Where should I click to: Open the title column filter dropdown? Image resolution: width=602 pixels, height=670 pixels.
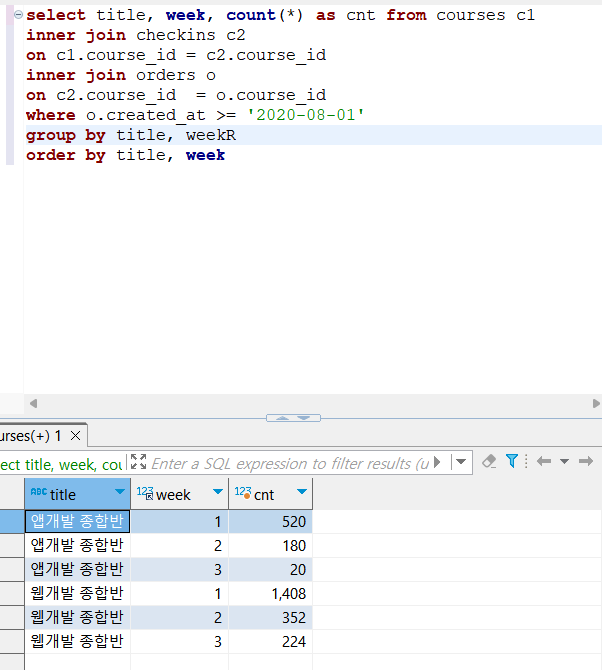(x=120, y=492)
